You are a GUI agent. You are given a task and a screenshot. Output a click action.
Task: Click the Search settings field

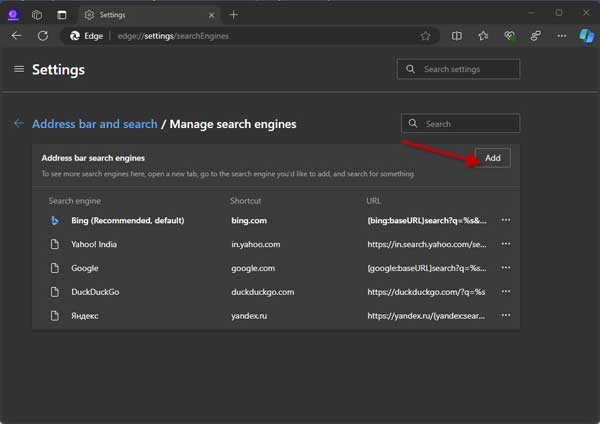(458, 69)
